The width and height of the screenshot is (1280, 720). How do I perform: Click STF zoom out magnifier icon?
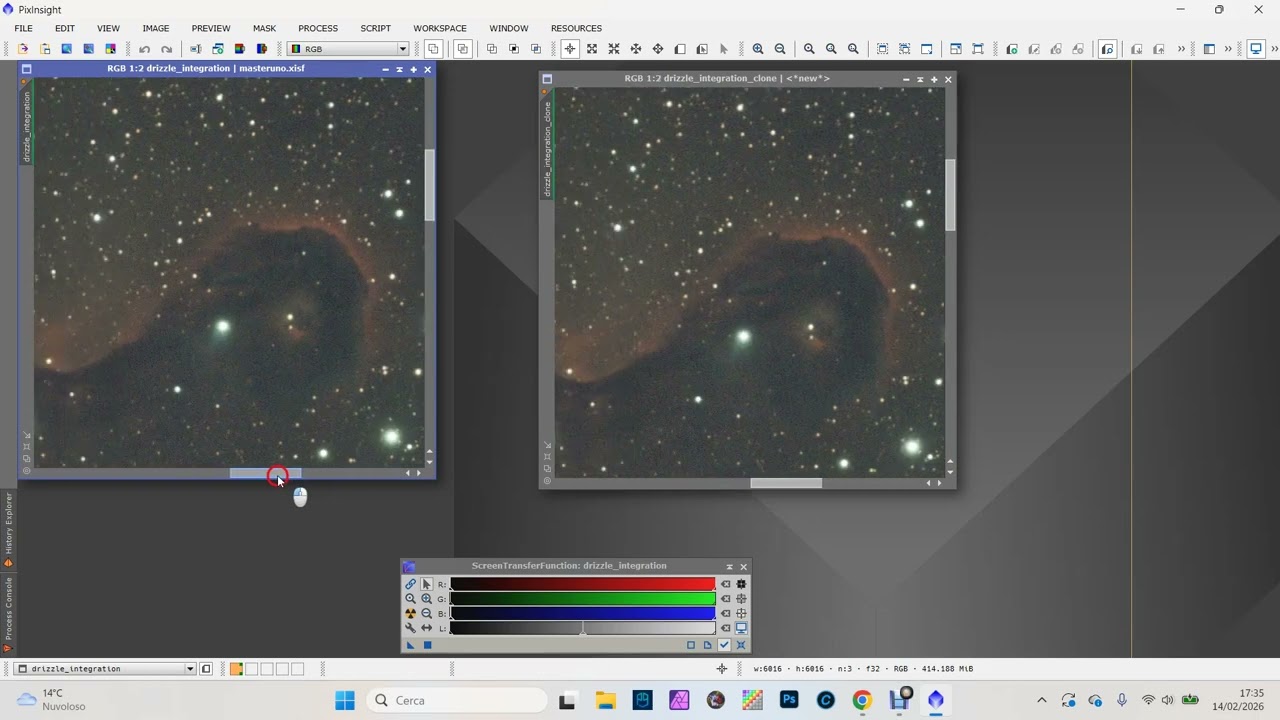(x=426, y=614)
